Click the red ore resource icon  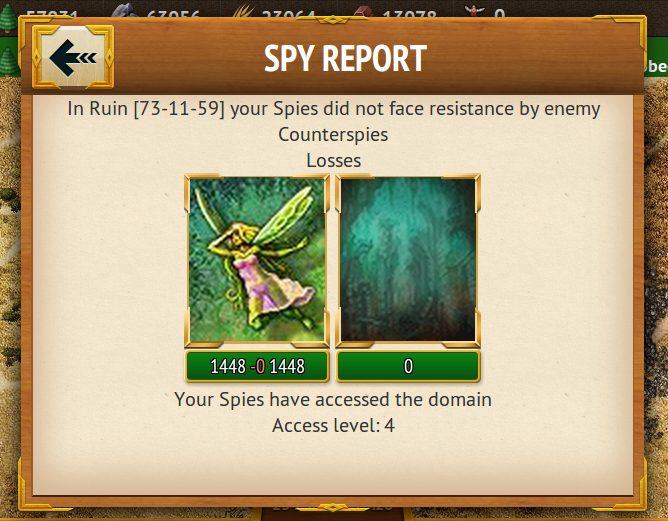363,11
